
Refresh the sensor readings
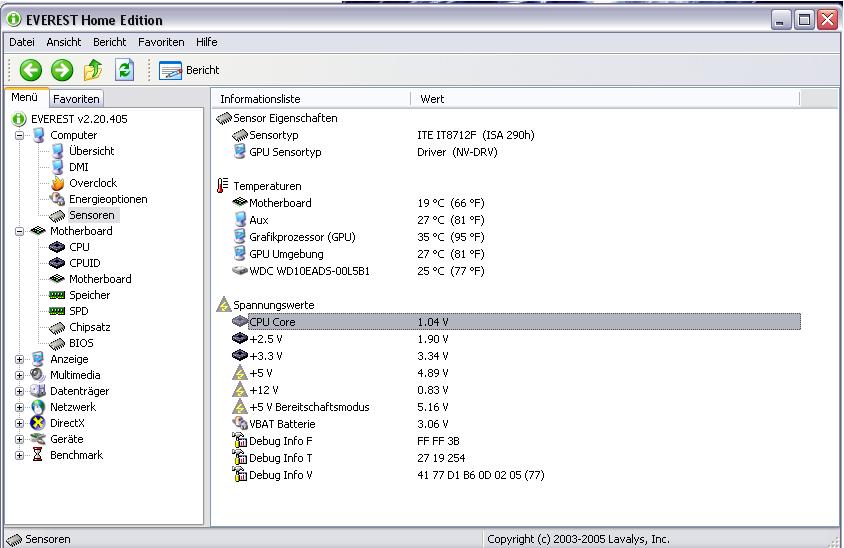pos(124,70)
